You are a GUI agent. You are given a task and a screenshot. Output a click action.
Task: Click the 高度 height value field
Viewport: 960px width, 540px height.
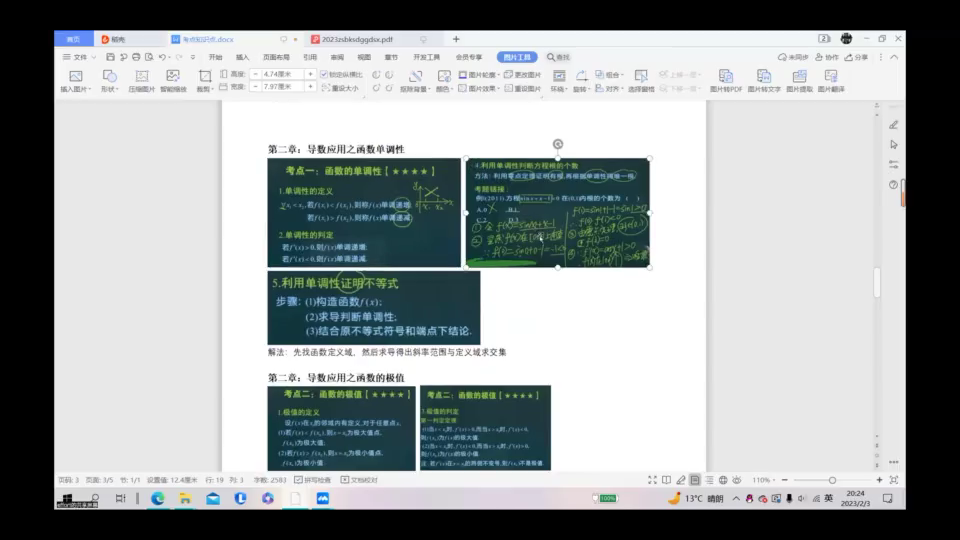[282, 74]
